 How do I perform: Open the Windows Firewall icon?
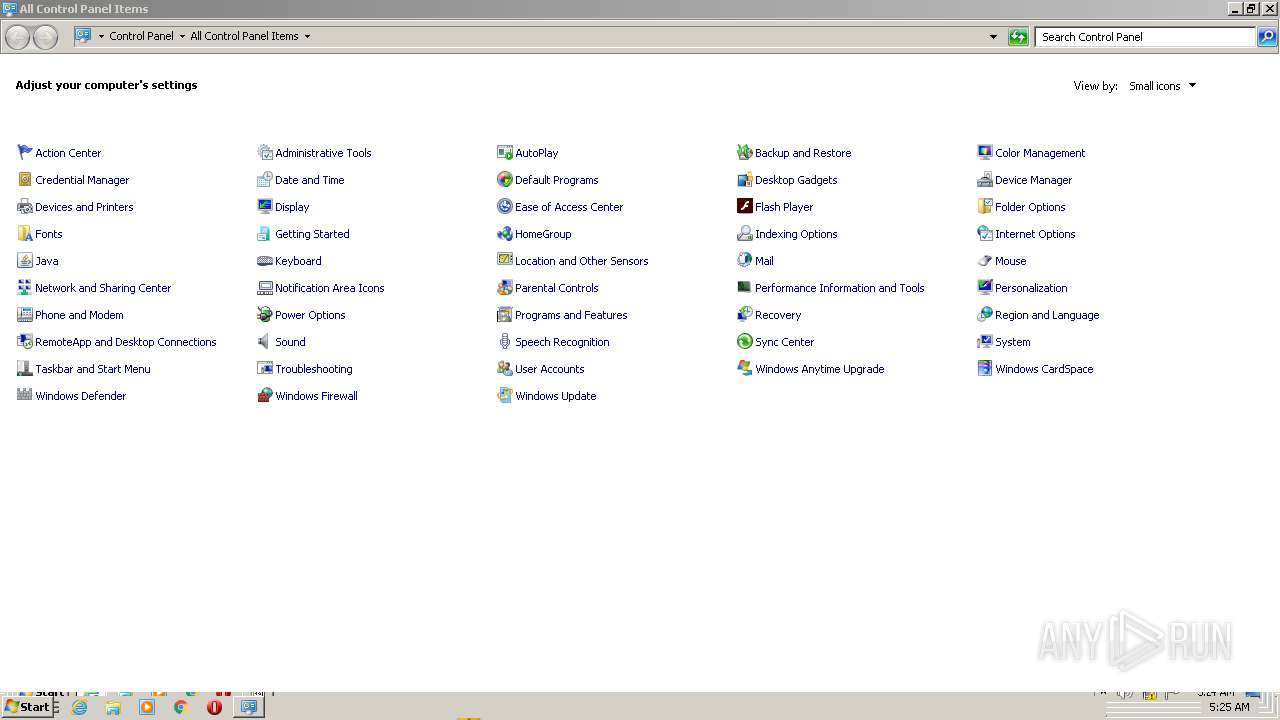click(265, 396)
